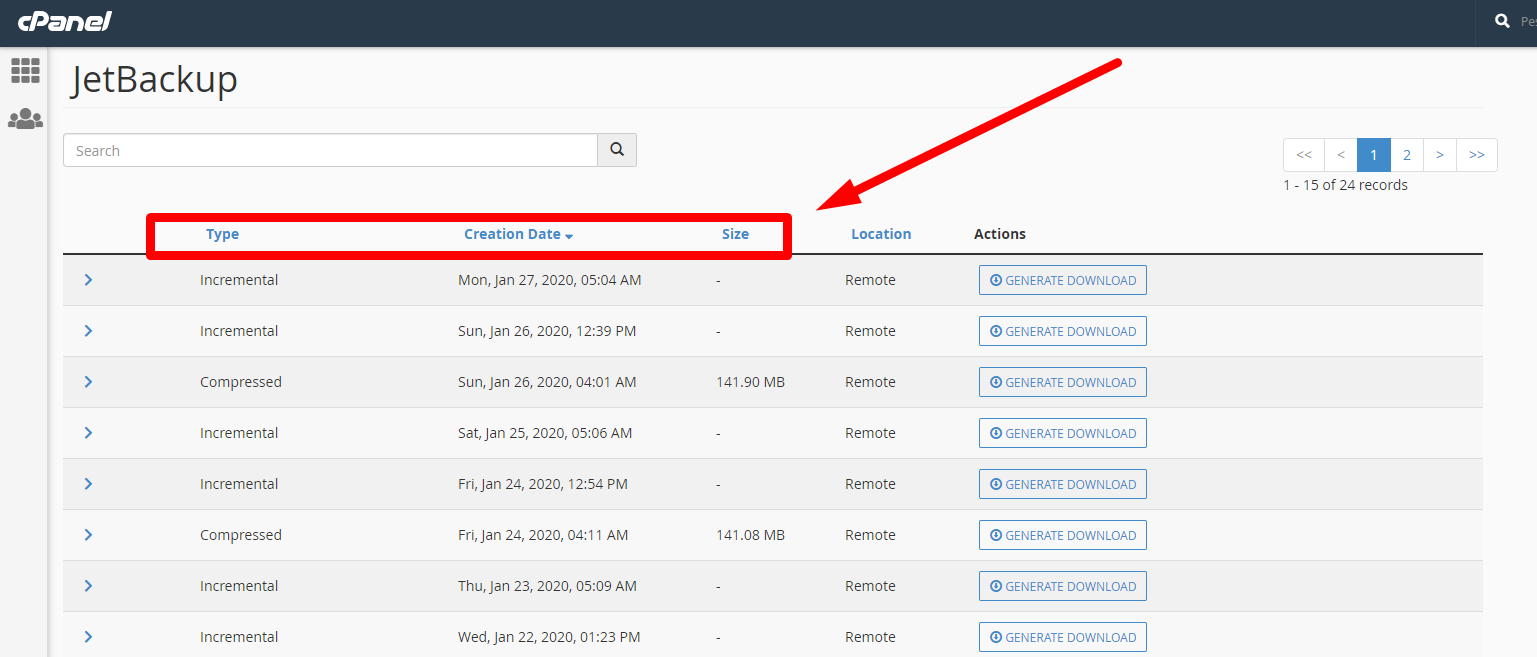
Task: Click 'Wed, Jan 22, 2020, 01:23 PM' date
Action: [549, 637]
